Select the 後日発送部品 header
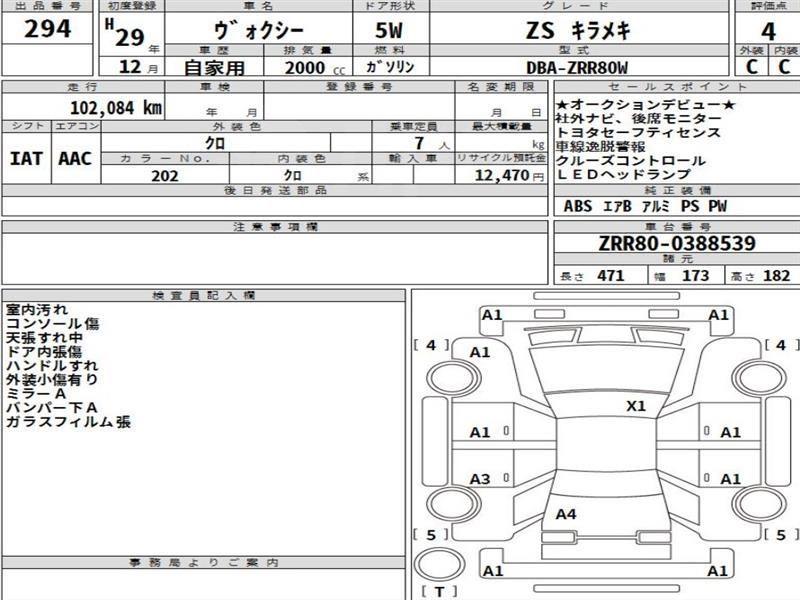800x600 pixels. (x=276, y=190)
